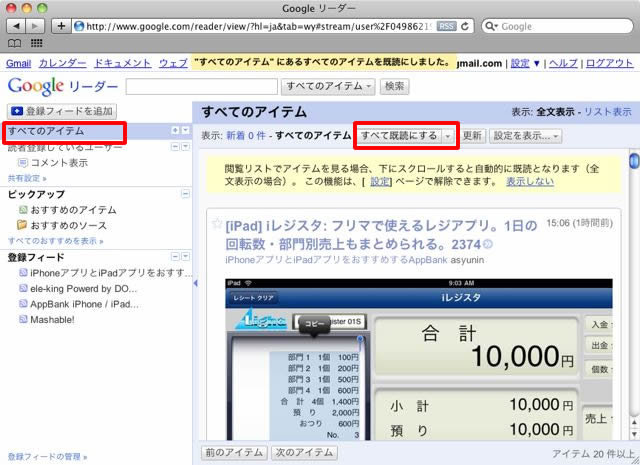Collapse the 読者登録しているユーザー section
Image resolution: width=640 pixels, height=465 pixels.
click(x=175, y=146)
